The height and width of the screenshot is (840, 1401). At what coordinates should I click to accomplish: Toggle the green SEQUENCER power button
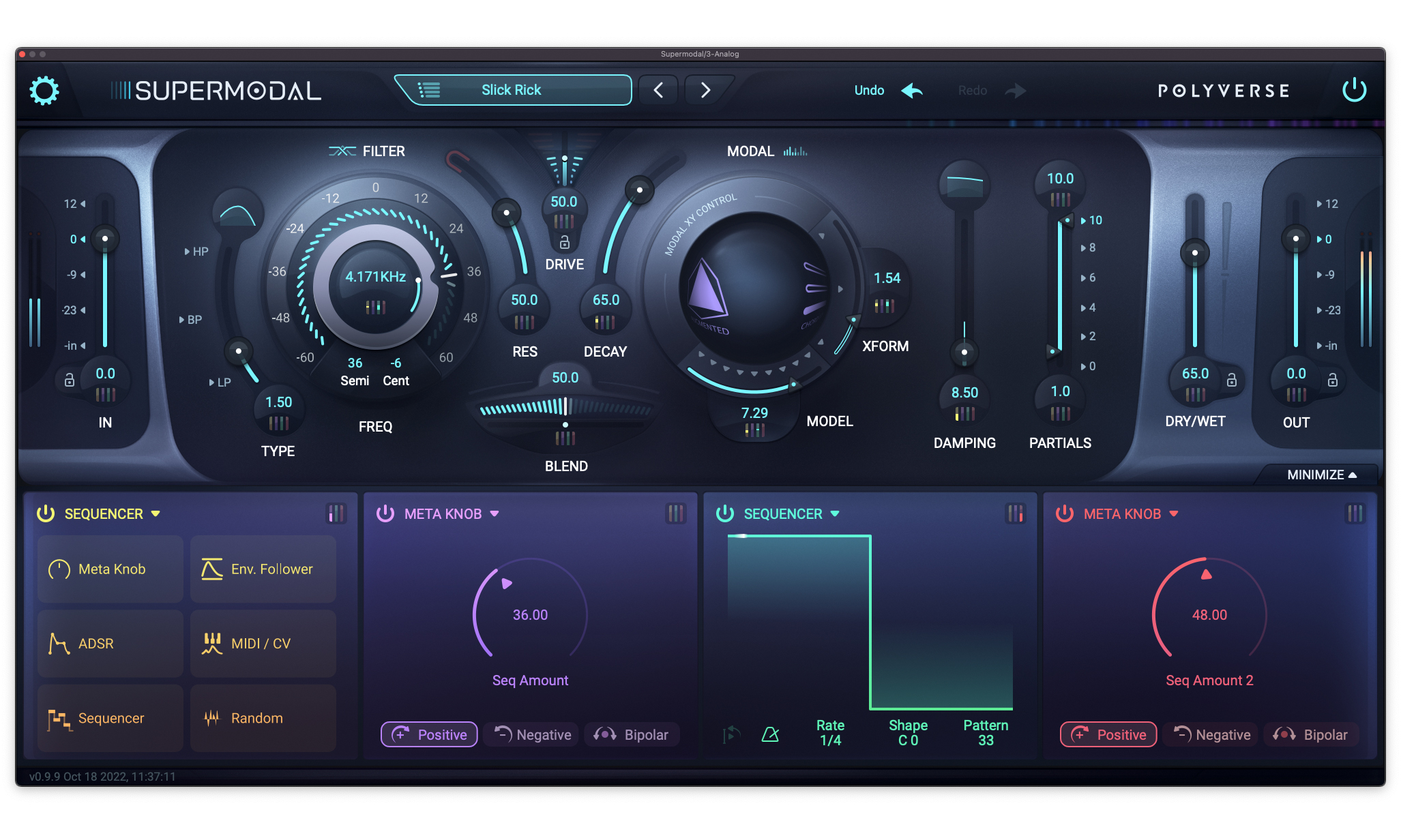(725, 513)
